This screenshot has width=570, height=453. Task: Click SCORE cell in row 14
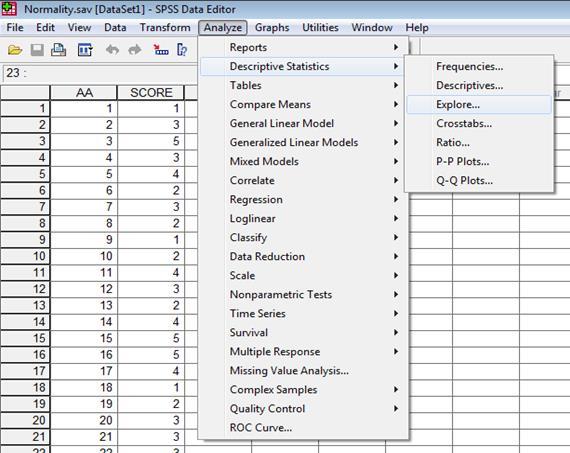pos(151,322)
